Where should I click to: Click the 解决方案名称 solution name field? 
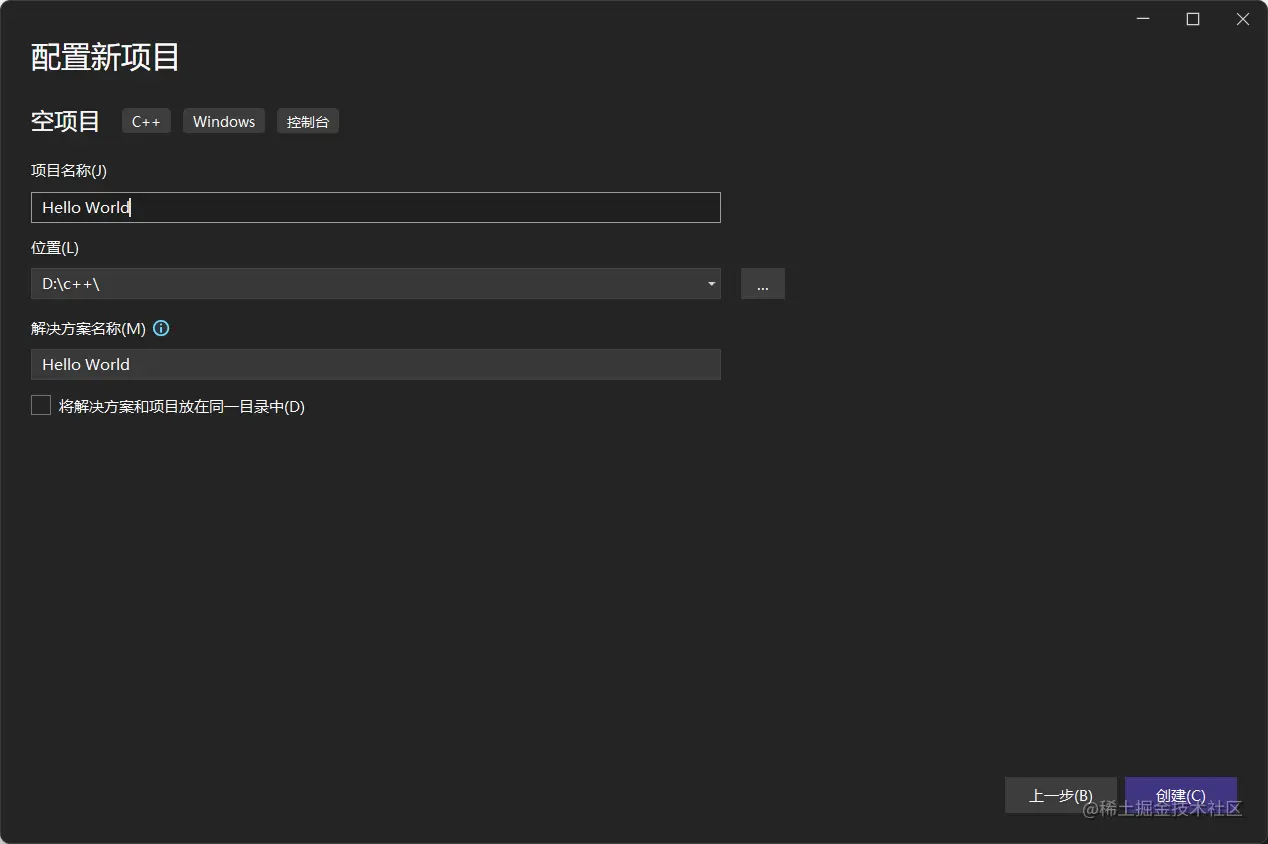[x=376, y=364]
